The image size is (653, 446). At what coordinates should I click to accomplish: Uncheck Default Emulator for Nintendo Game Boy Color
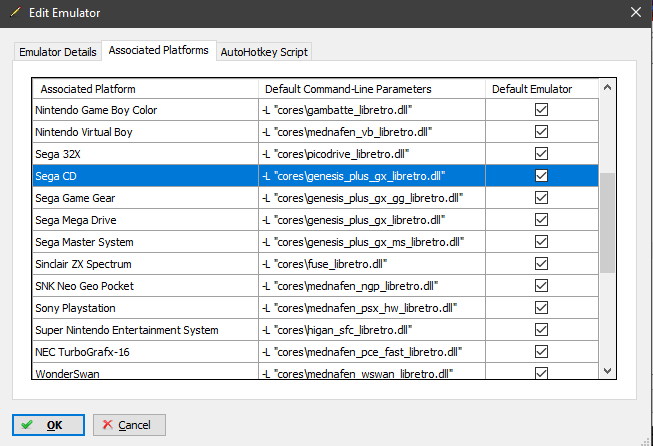(x=541, y=110)
